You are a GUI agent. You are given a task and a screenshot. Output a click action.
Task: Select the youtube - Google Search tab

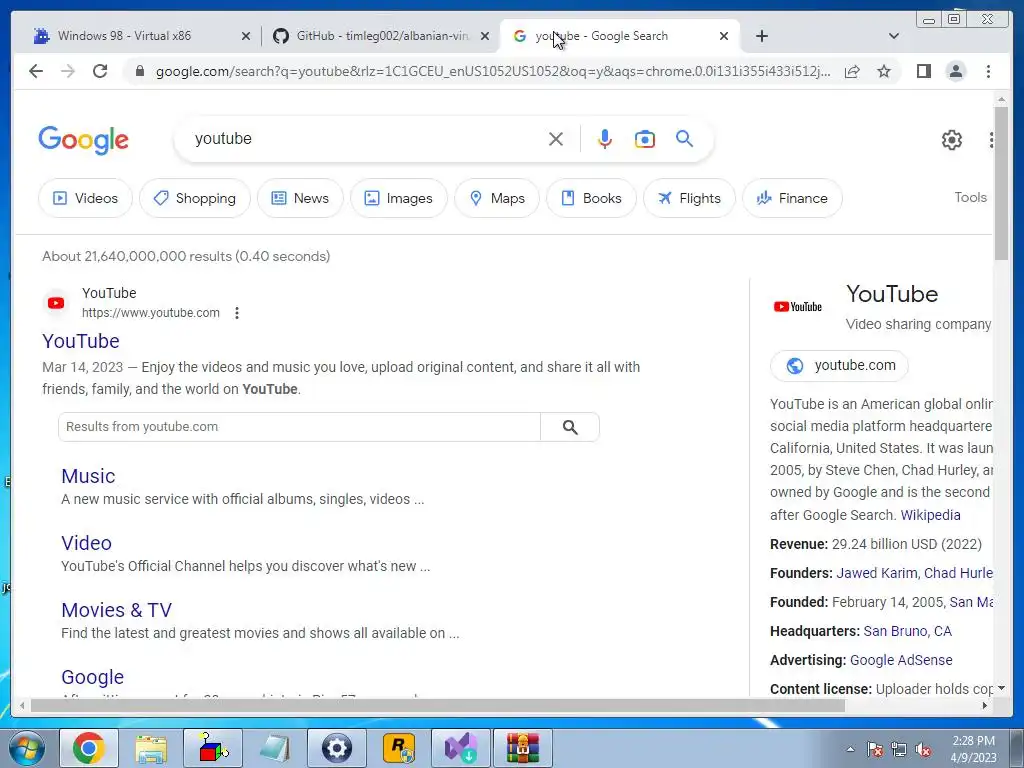tap(619, 36)
